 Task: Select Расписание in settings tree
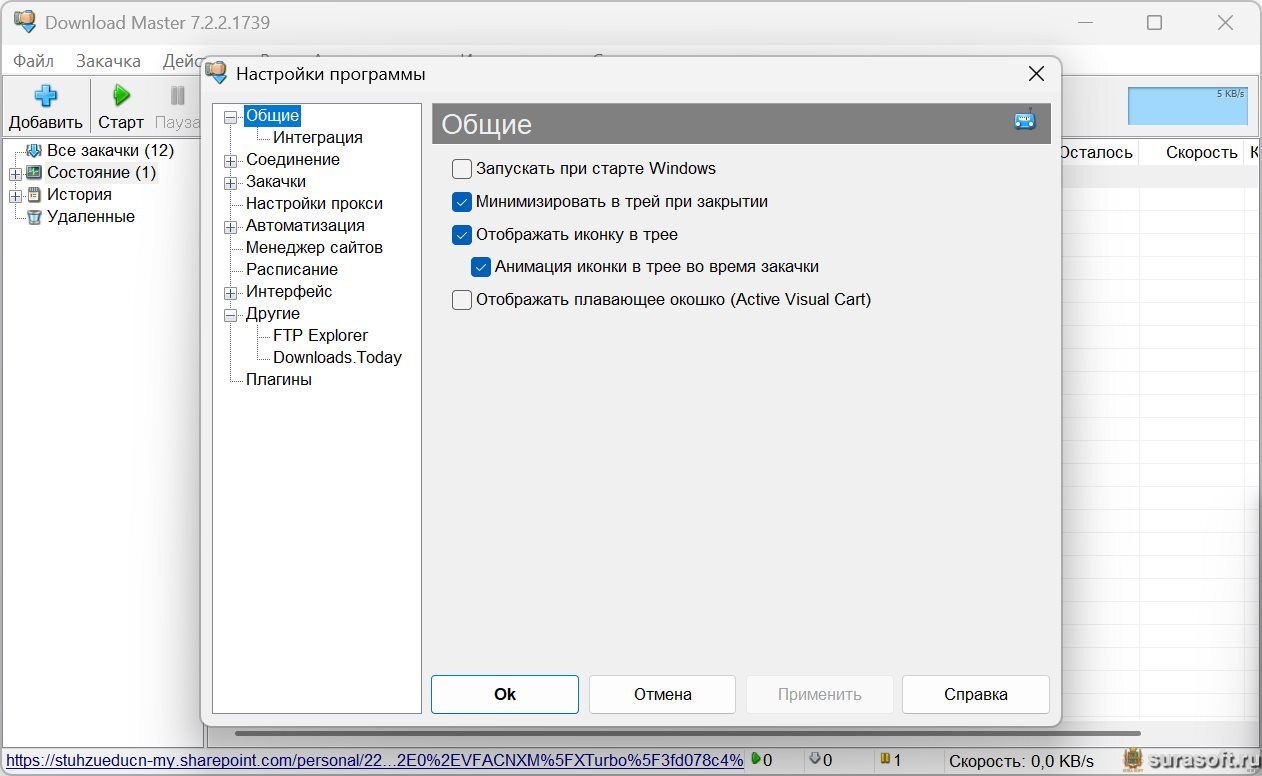pyautogui.click(x=292, y=270)
